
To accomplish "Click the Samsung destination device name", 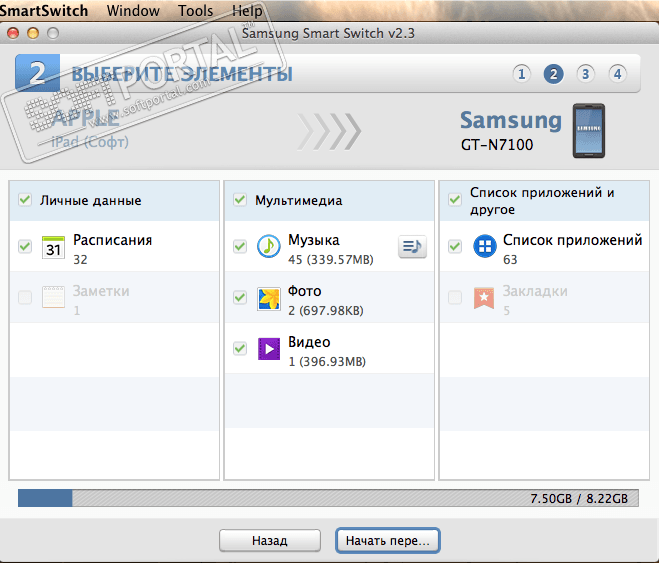I will 511,121.
